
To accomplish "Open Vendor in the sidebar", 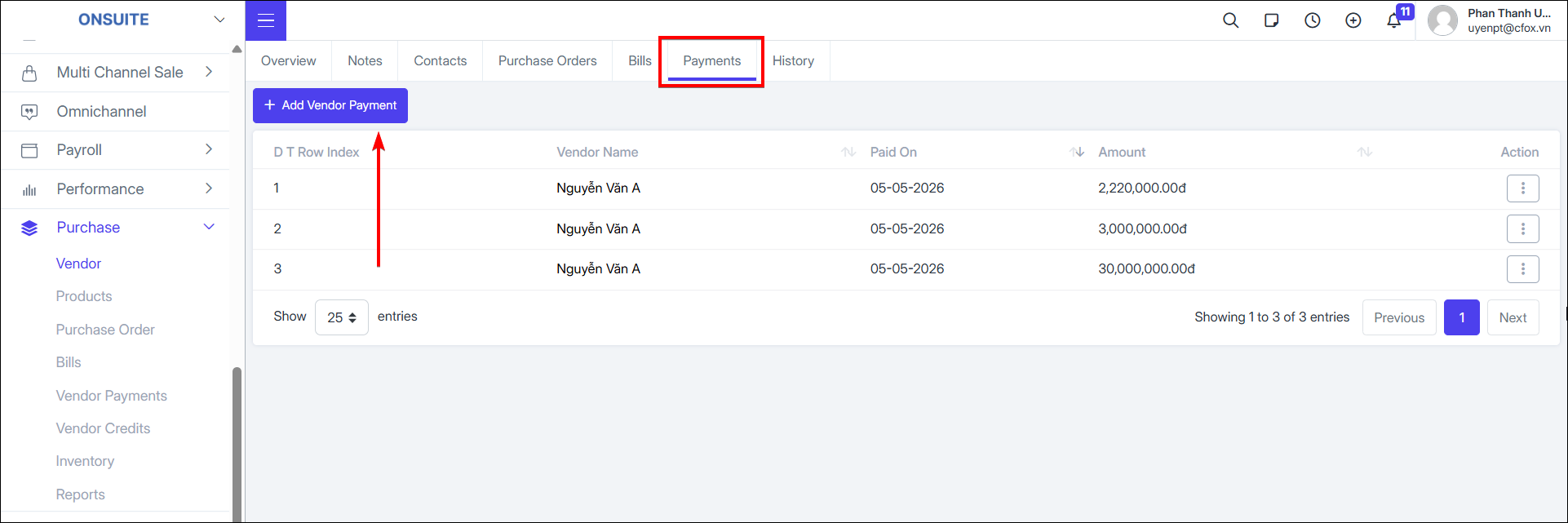I will [x=79, y=264].
